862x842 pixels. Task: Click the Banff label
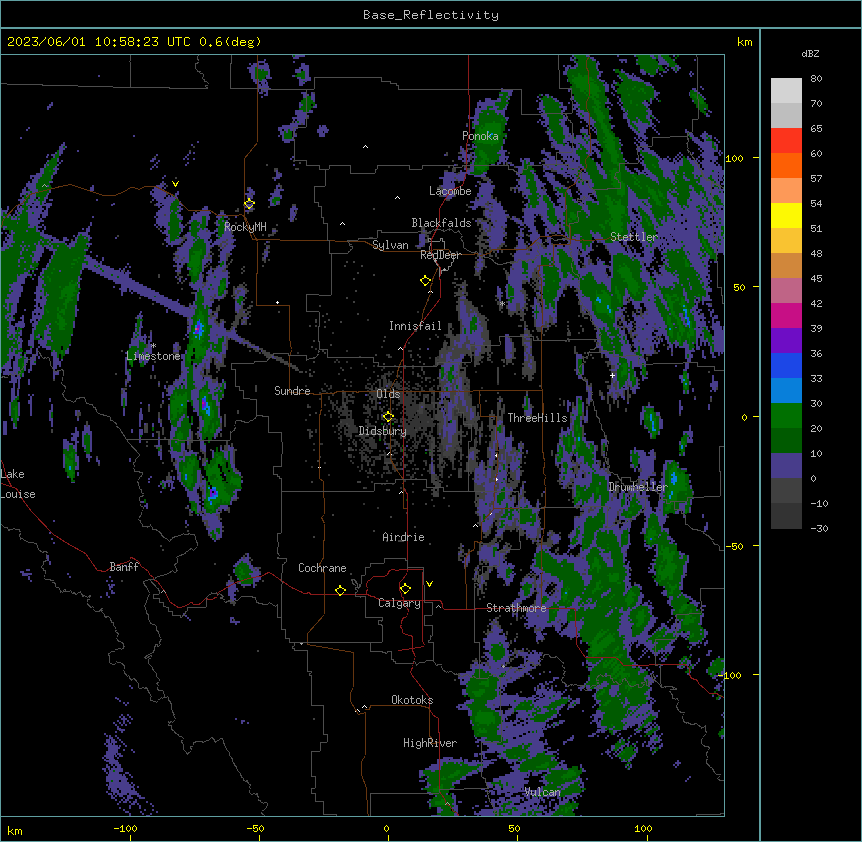[x=124, y=567]
